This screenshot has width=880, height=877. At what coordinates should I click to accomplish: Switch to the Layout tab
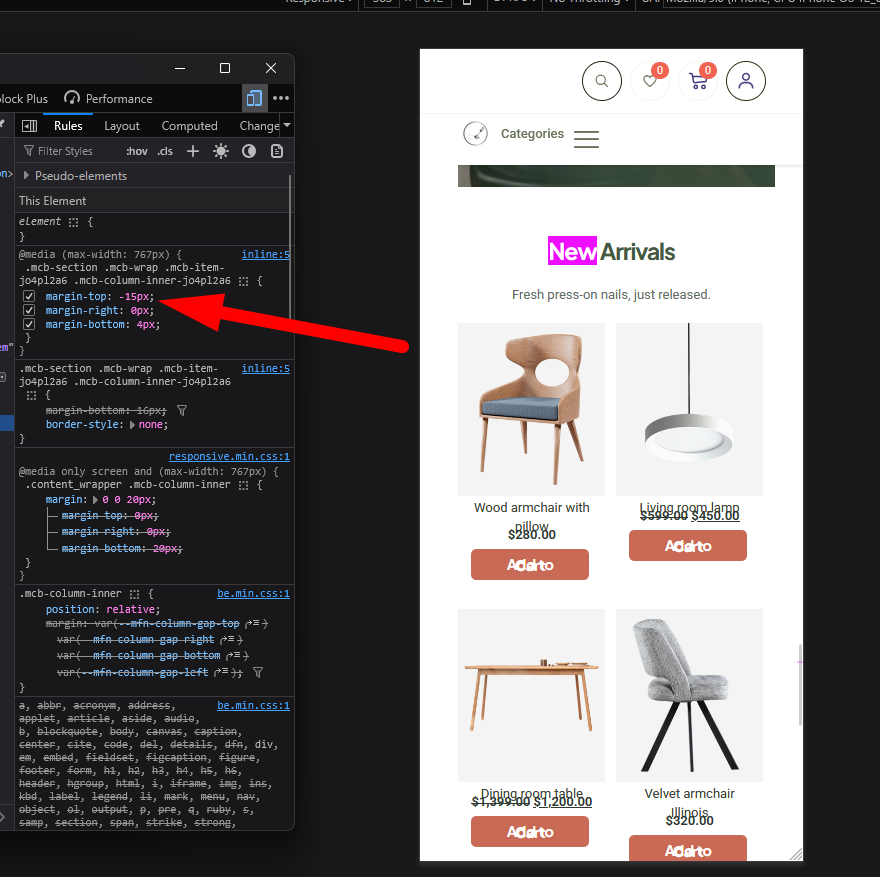click(122, 126)
